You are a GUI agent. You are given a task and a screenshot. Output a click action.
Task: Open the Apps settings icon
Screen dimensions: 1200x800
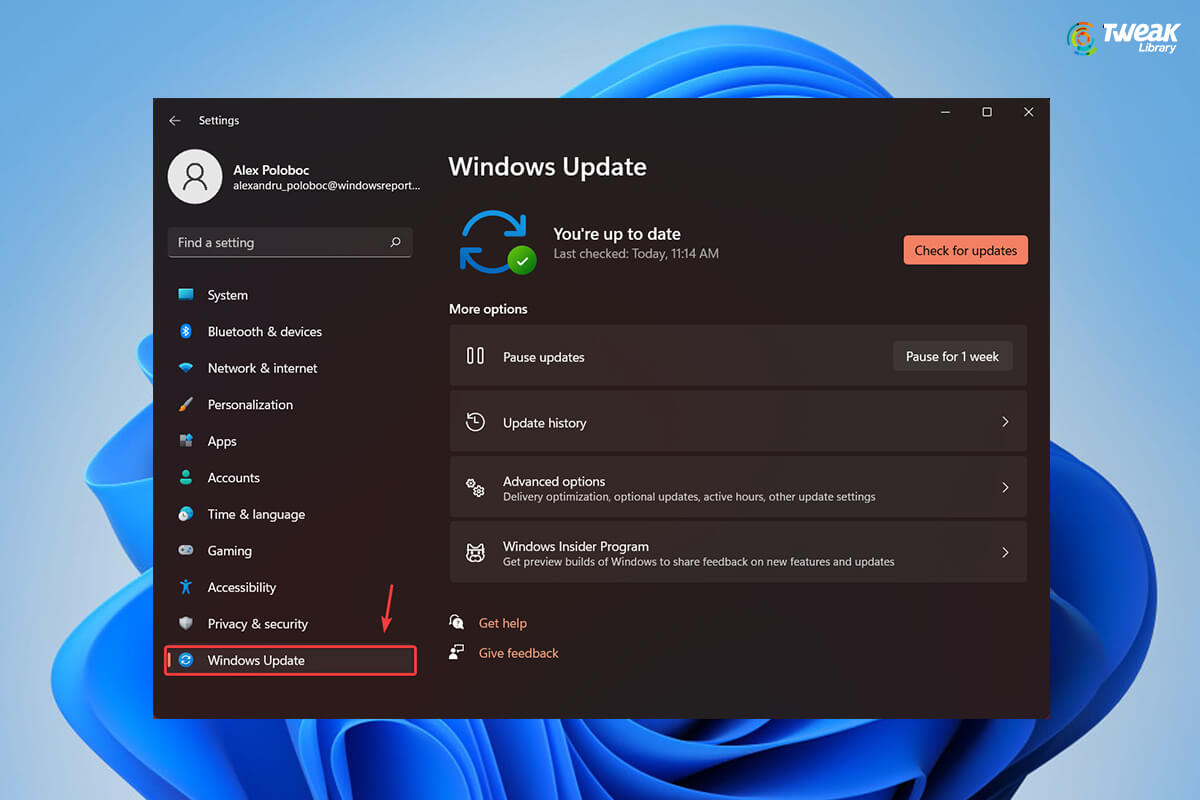click(186, 441)
